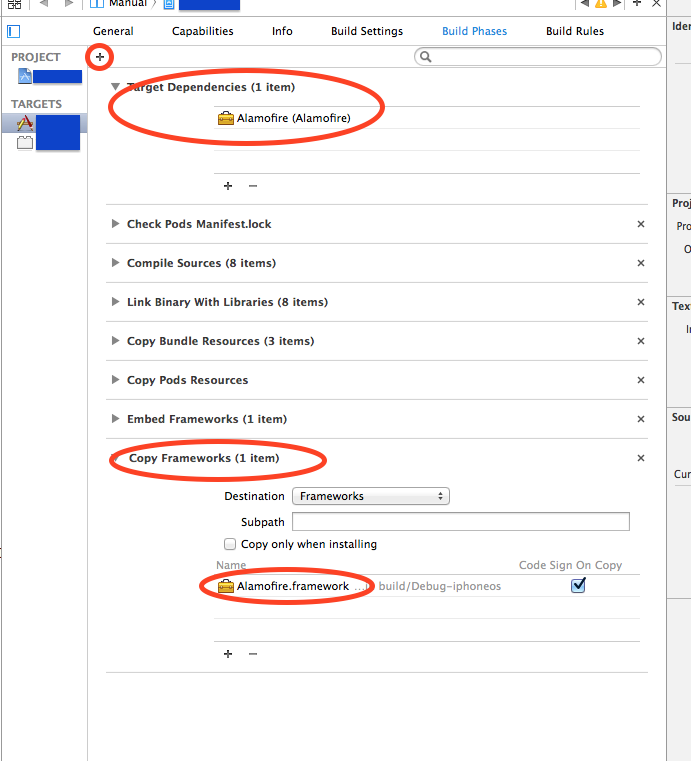Image resolution: width=691 pixels, height=761 pixels.
Task: Switch to the Capabilities tab
Action: [202, 31]
